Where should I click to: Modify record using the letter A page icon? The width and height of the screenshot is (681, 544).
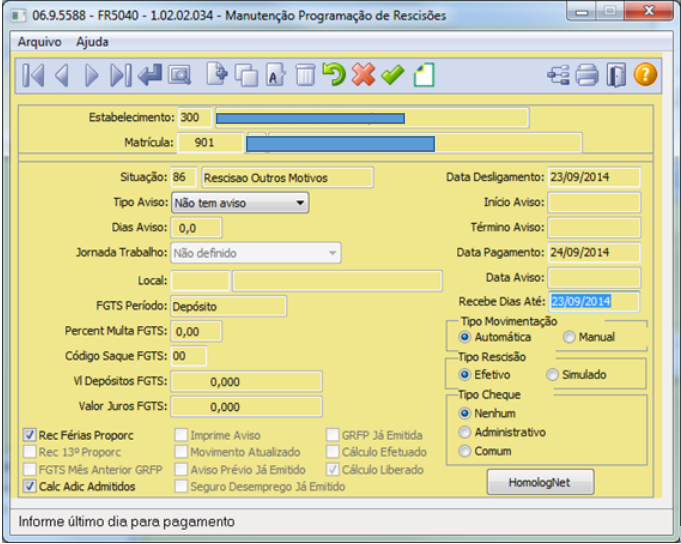tap(276, 75)
